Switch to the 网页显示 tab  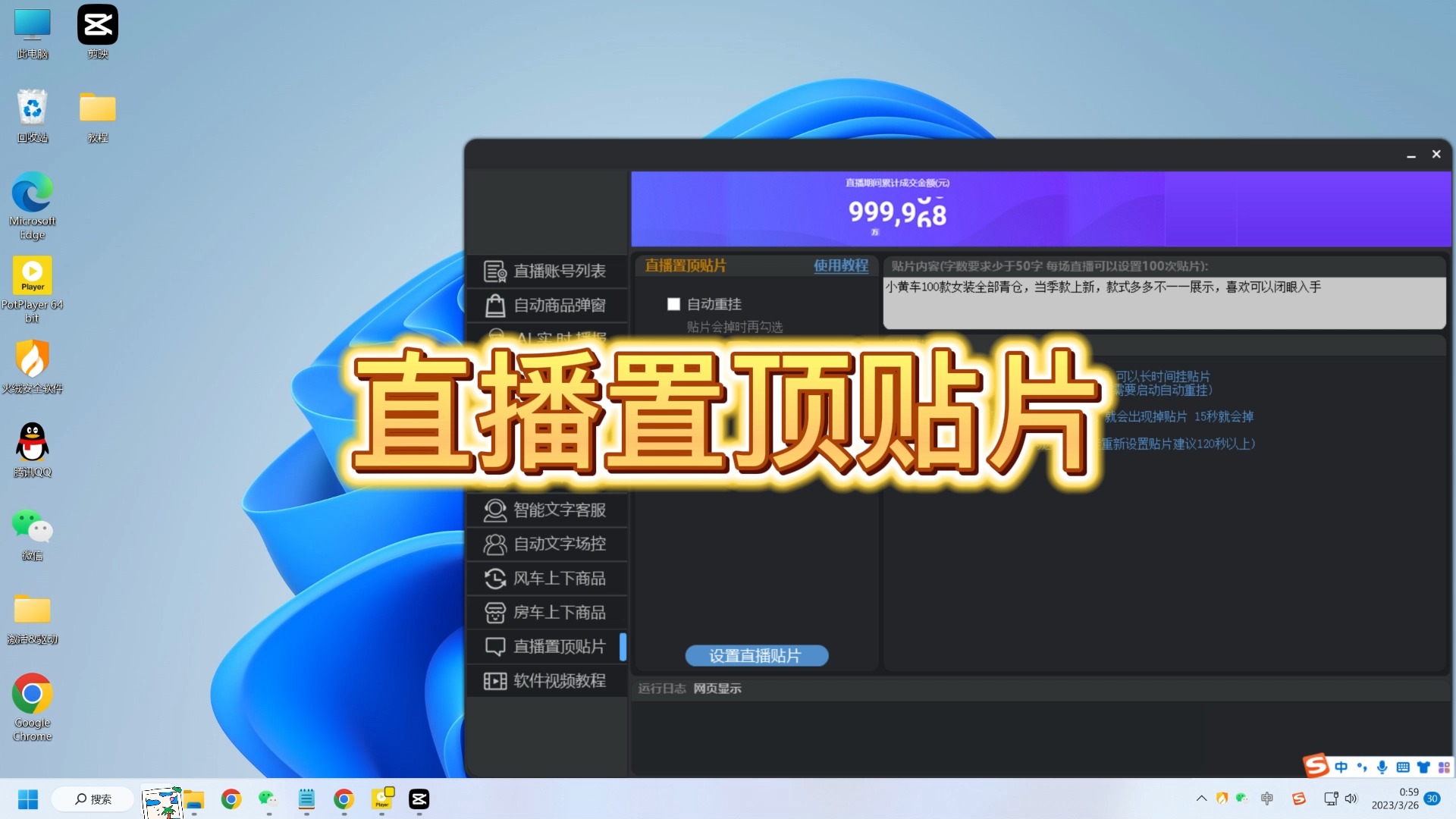pyautogui.click(x=717, y=689)
